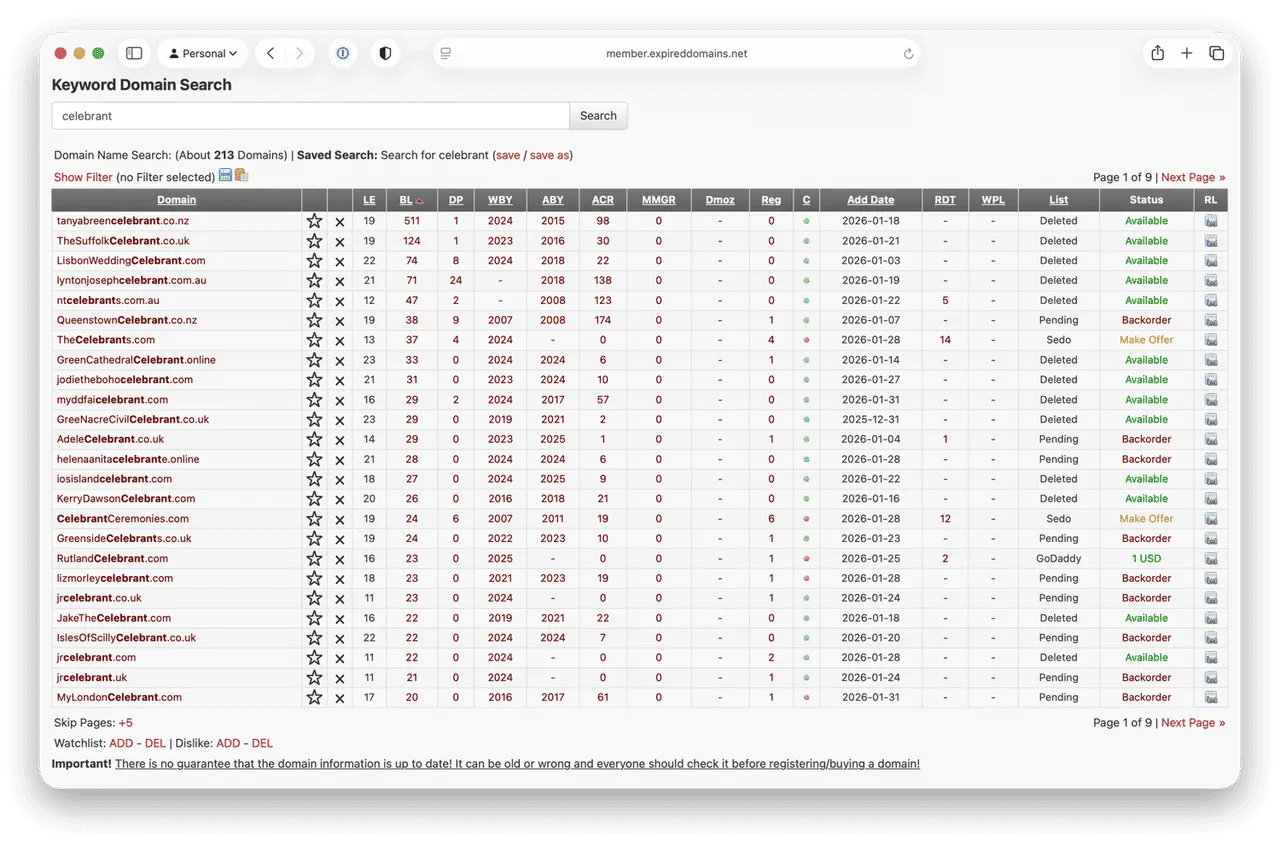Dislike lyntonjosephcelebrant.com.au with X icon
Screen dimensions: 1280x850
coord(340,281)
